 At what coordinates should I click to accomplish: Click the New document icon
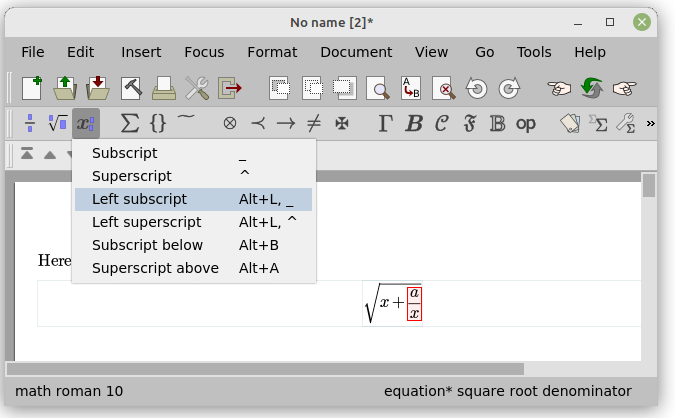pos(32,88)
